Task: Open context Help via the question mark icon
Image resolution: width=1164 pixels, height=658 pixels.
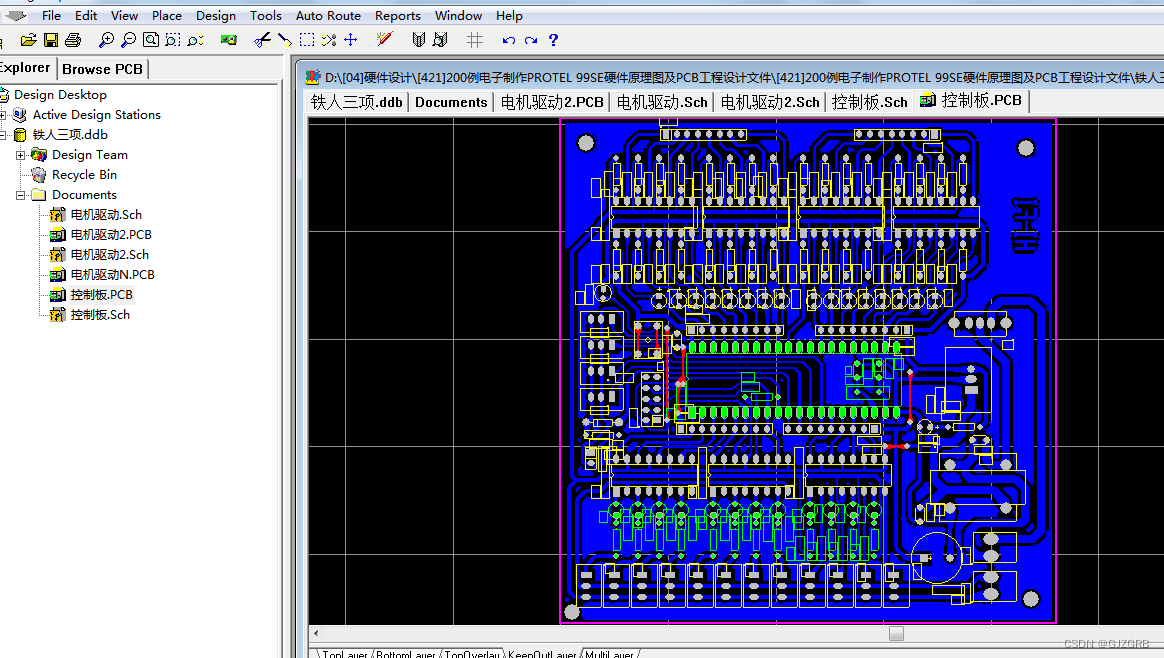Action: [553, 40]
